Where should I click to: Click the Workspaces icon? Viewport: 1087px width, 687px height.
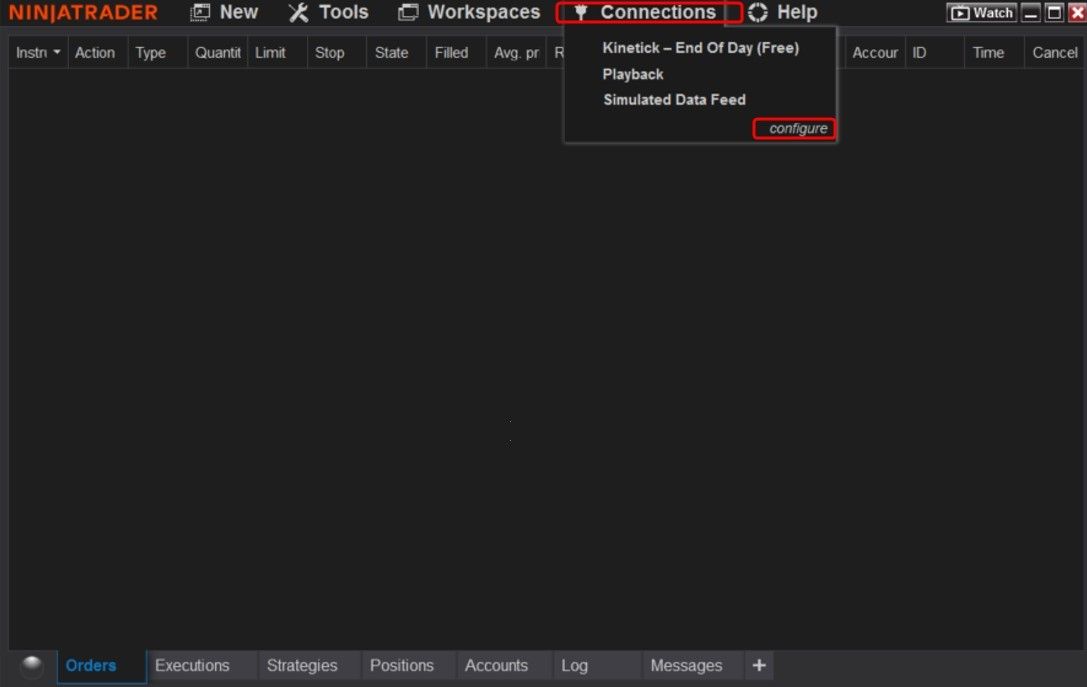(x=408, y=12)
